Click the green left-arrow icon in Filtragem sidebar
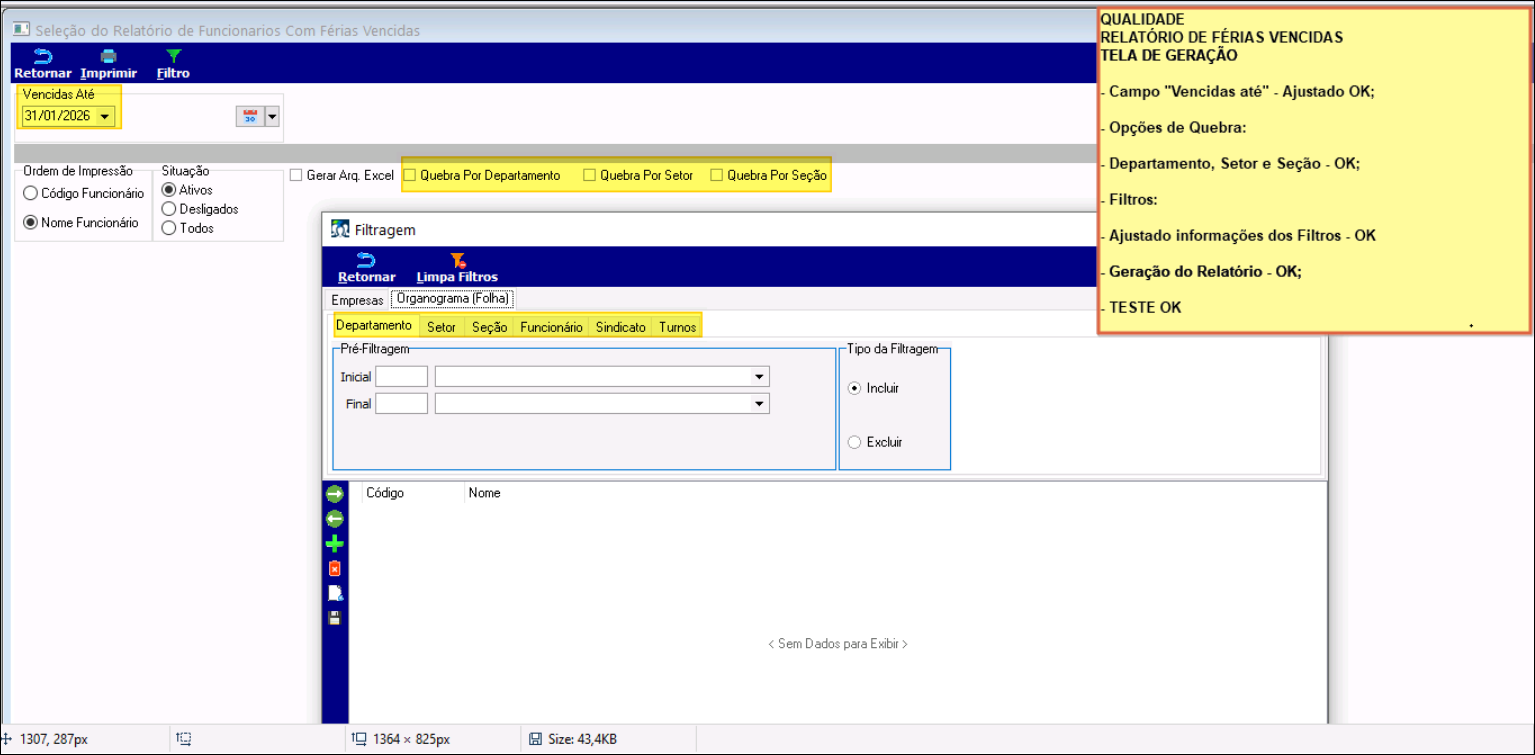This screenshot has height=755, width=1535. 334,519
